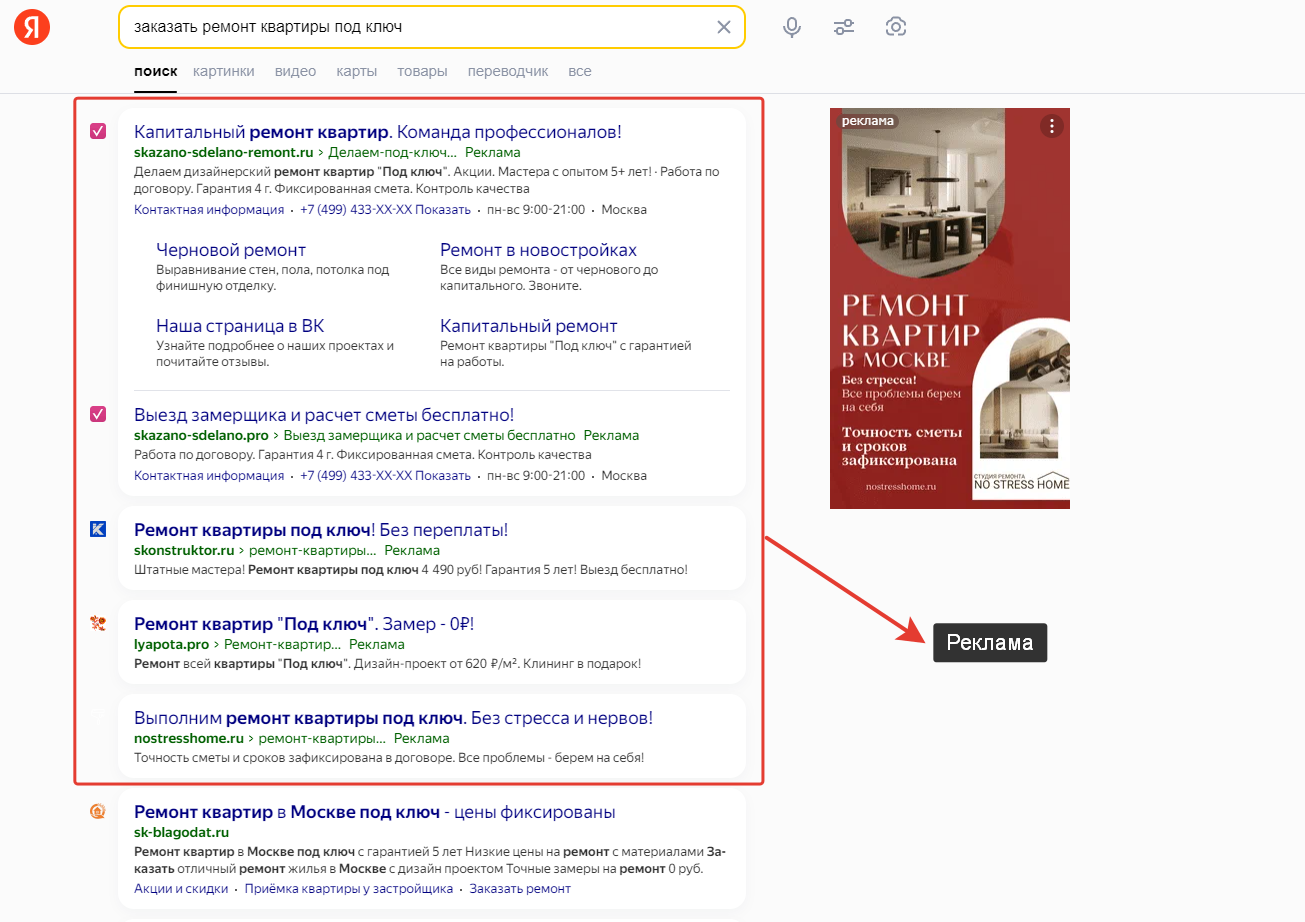Screen dimensions: 1305x922
Task: Click the "Реклама" label in the skonstruktor.ru ad
Action: click(412, 551)
